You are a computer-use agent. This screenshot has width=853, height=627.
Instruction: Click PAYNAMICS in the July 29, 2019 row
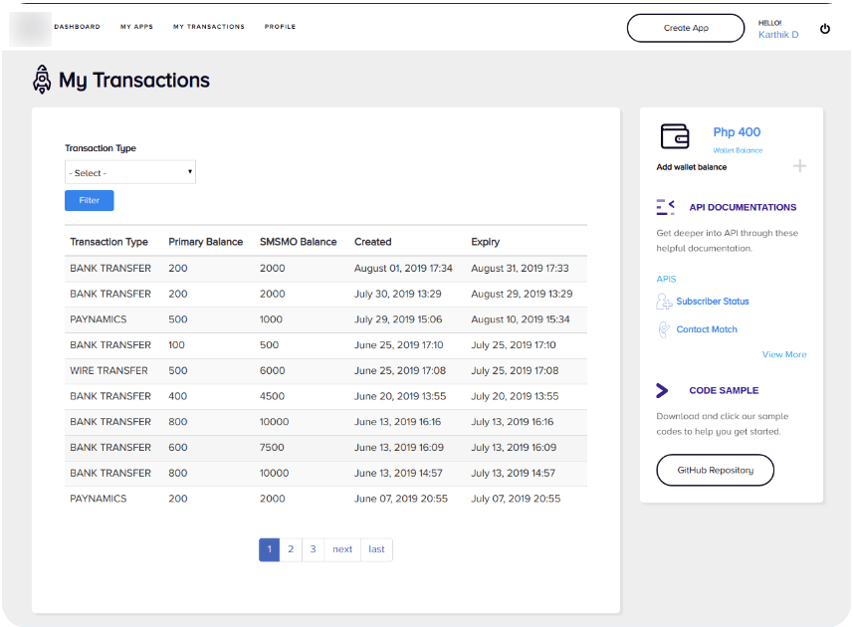(x=98, y=320)
